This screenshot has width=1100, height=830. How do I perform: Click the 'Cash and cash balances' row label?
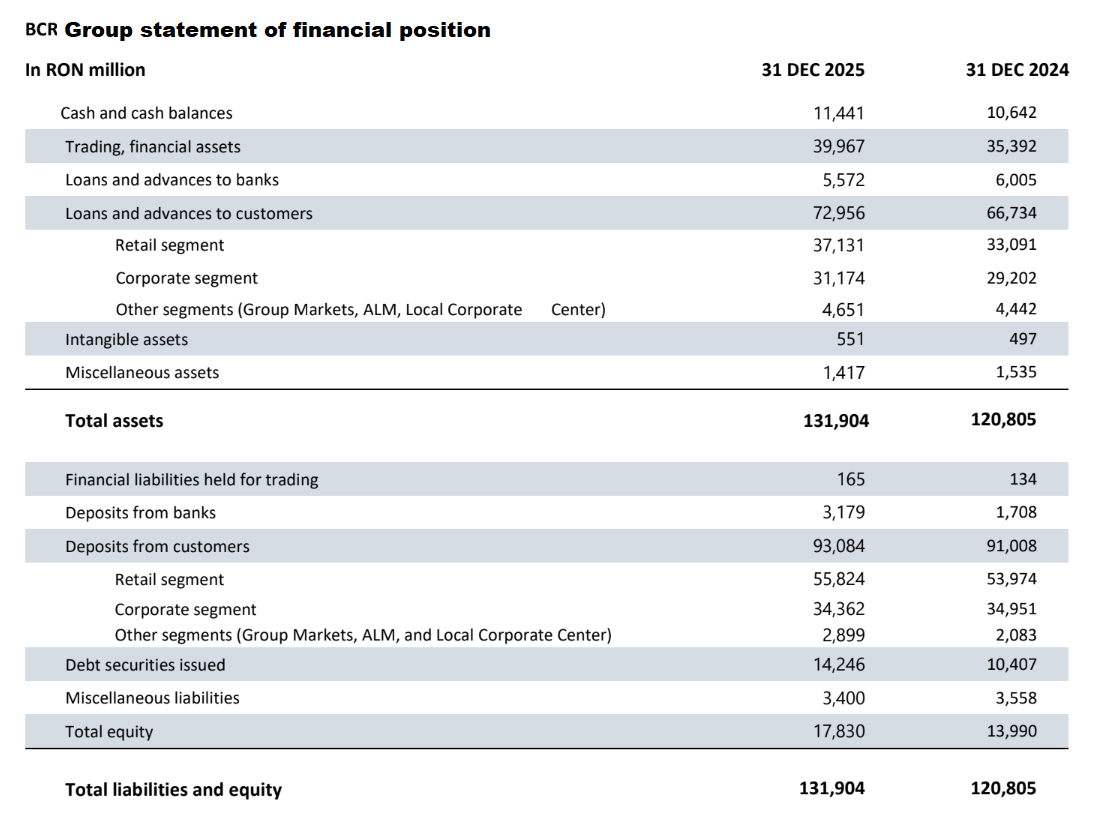146,113
